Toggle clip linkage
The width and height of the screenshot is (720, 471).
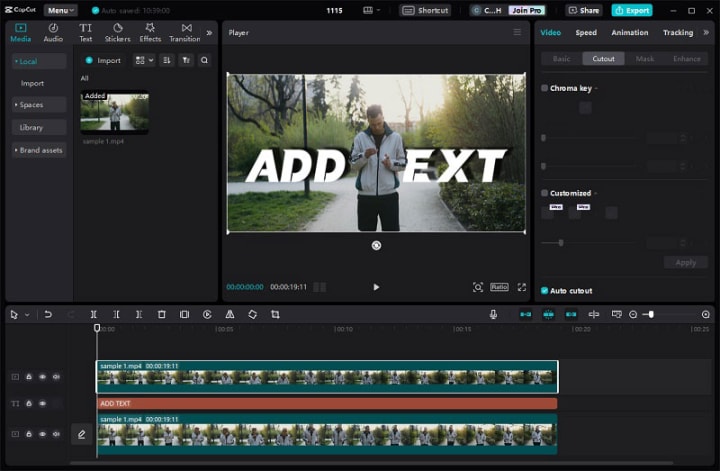[x=571, y=314]
